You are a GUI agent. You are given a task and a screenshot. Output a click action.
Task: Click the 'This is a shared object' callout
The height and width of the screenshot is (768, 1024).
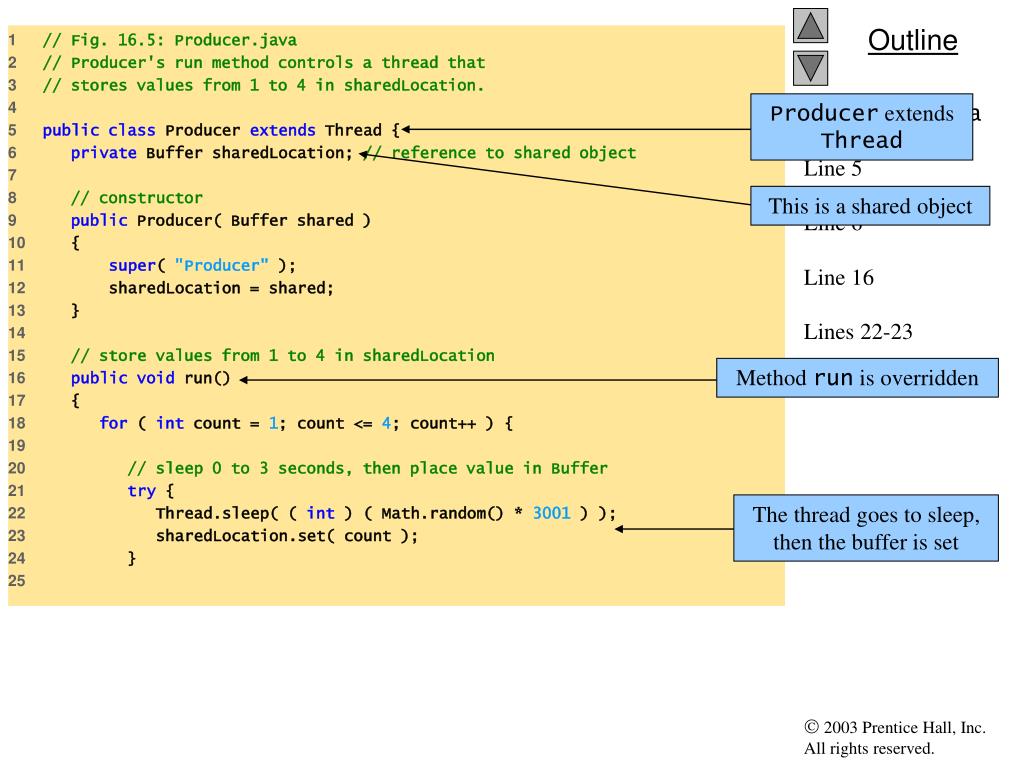tap(870, 206)
